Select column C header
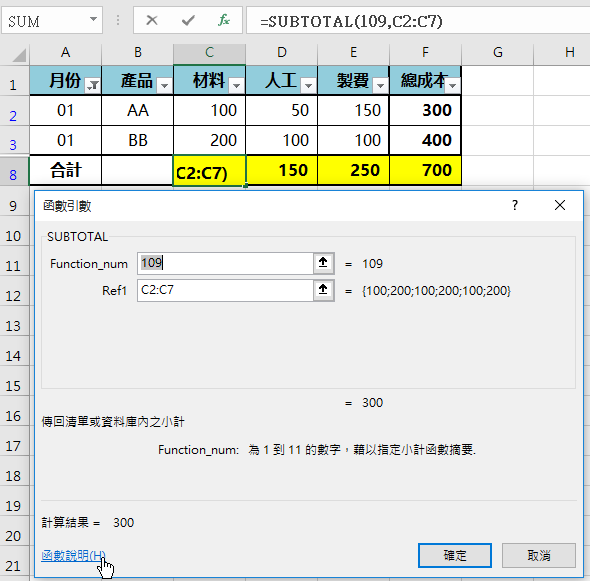The height and width of the screenshot is (581, 590). (210, 52)
